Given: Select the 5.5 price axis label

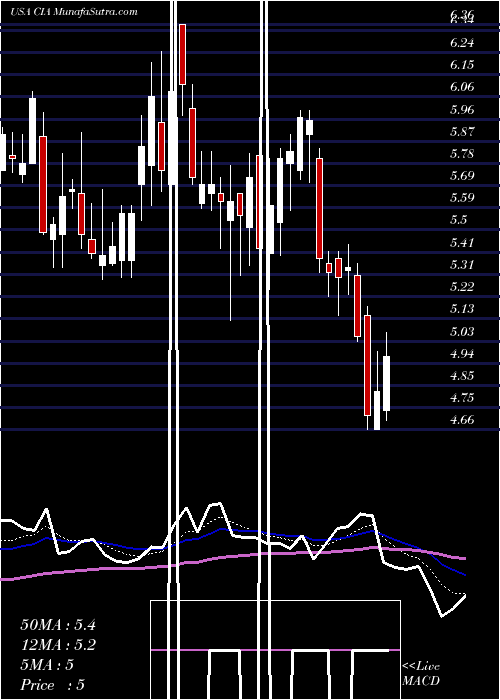Looking at the screenshot, I should pos(458,220).
